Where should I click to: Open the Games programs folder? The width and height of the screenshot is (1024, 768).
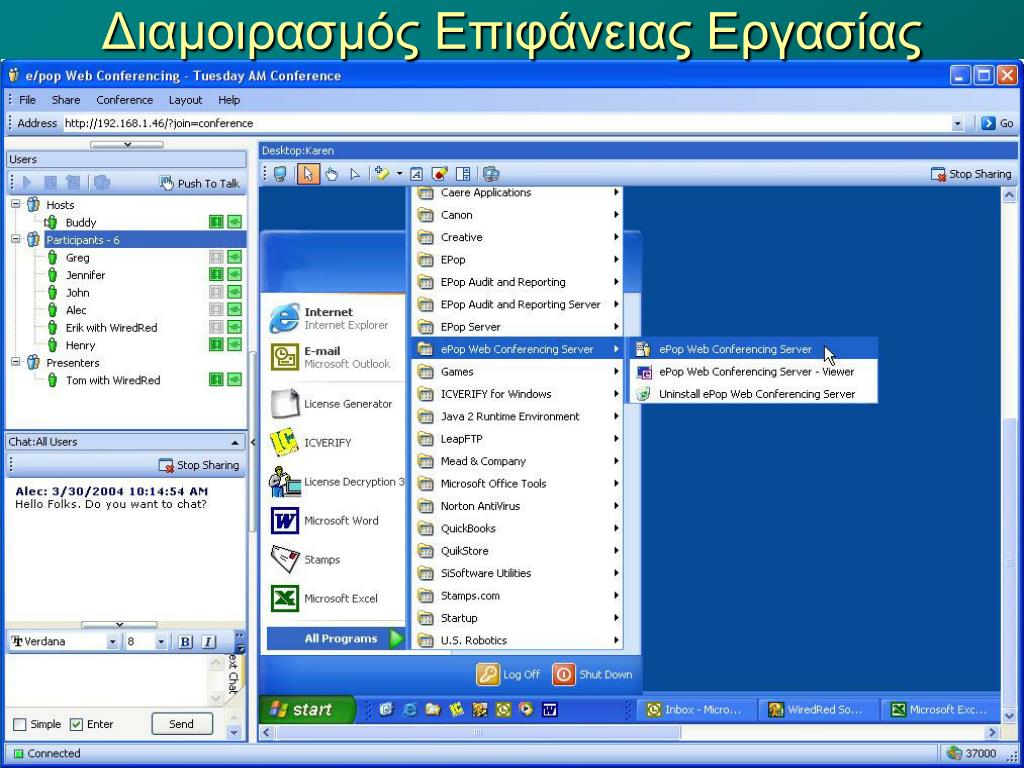517,372
